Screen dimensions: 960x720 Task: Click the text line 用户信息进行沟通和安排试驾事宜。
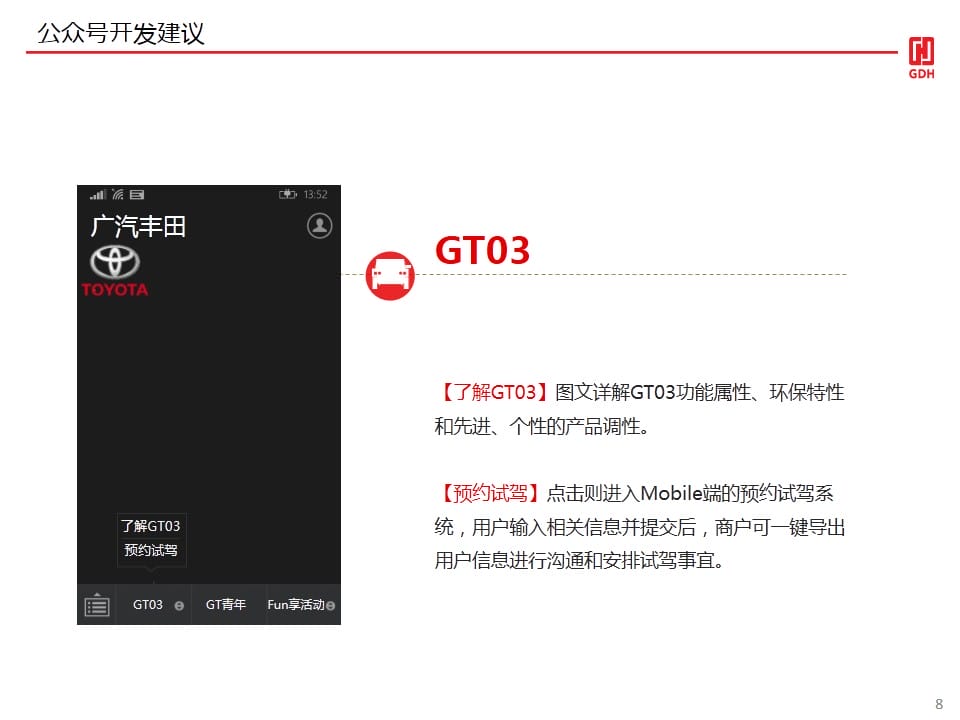tap(579, 560)
